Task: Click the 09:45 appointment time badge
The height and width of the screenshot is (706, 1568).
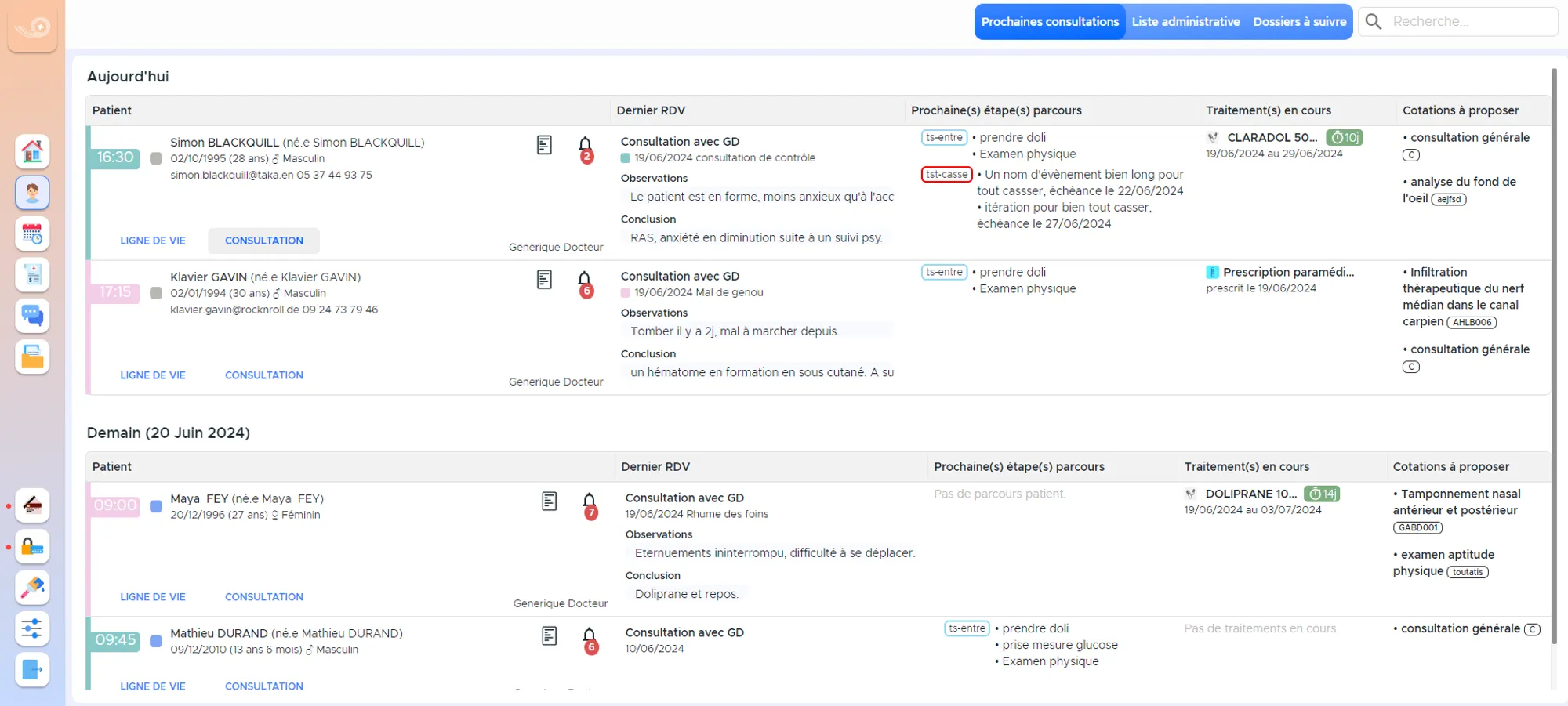Action: tap(115, 640)
